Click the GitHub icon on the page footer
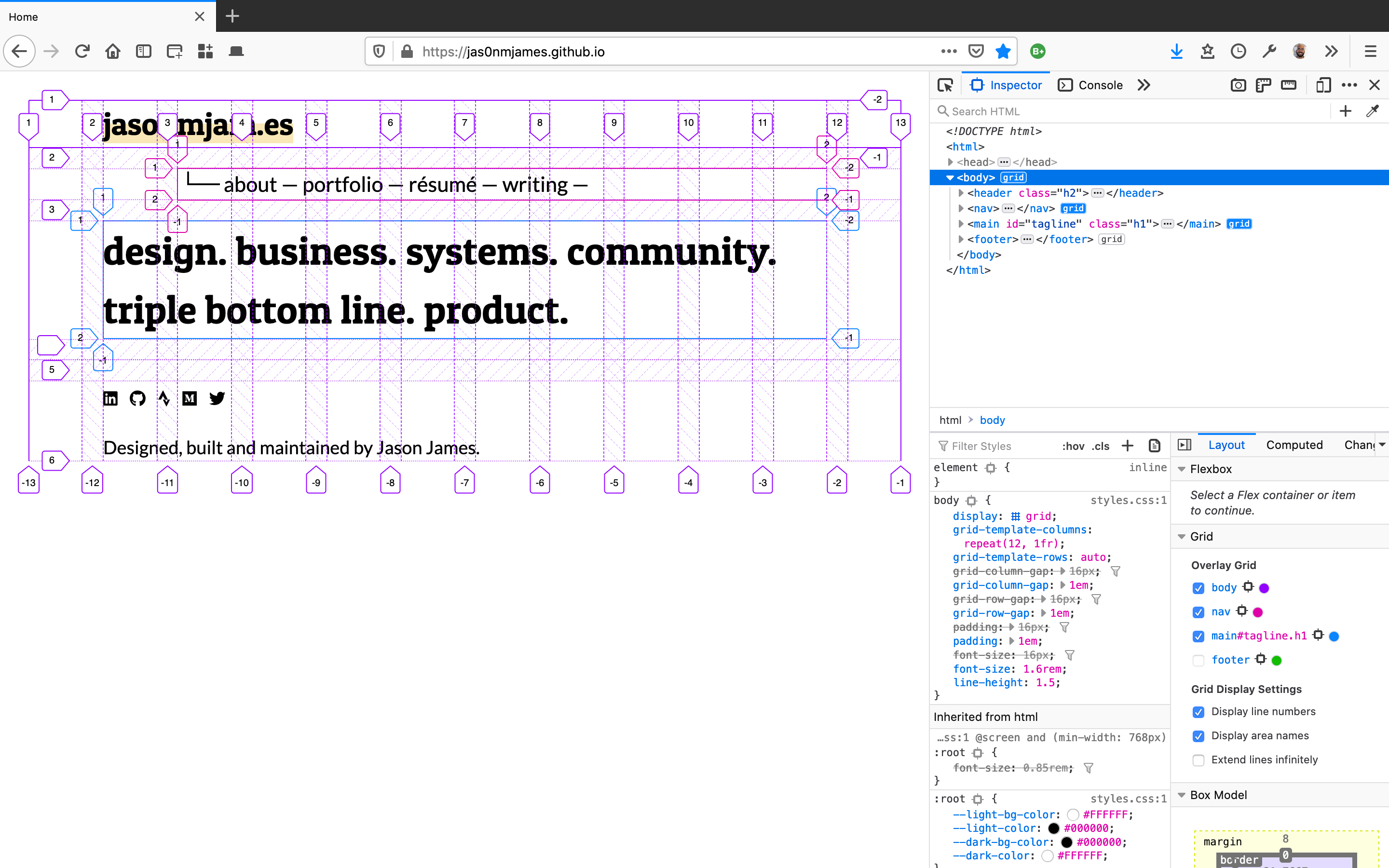 point(138,398)
